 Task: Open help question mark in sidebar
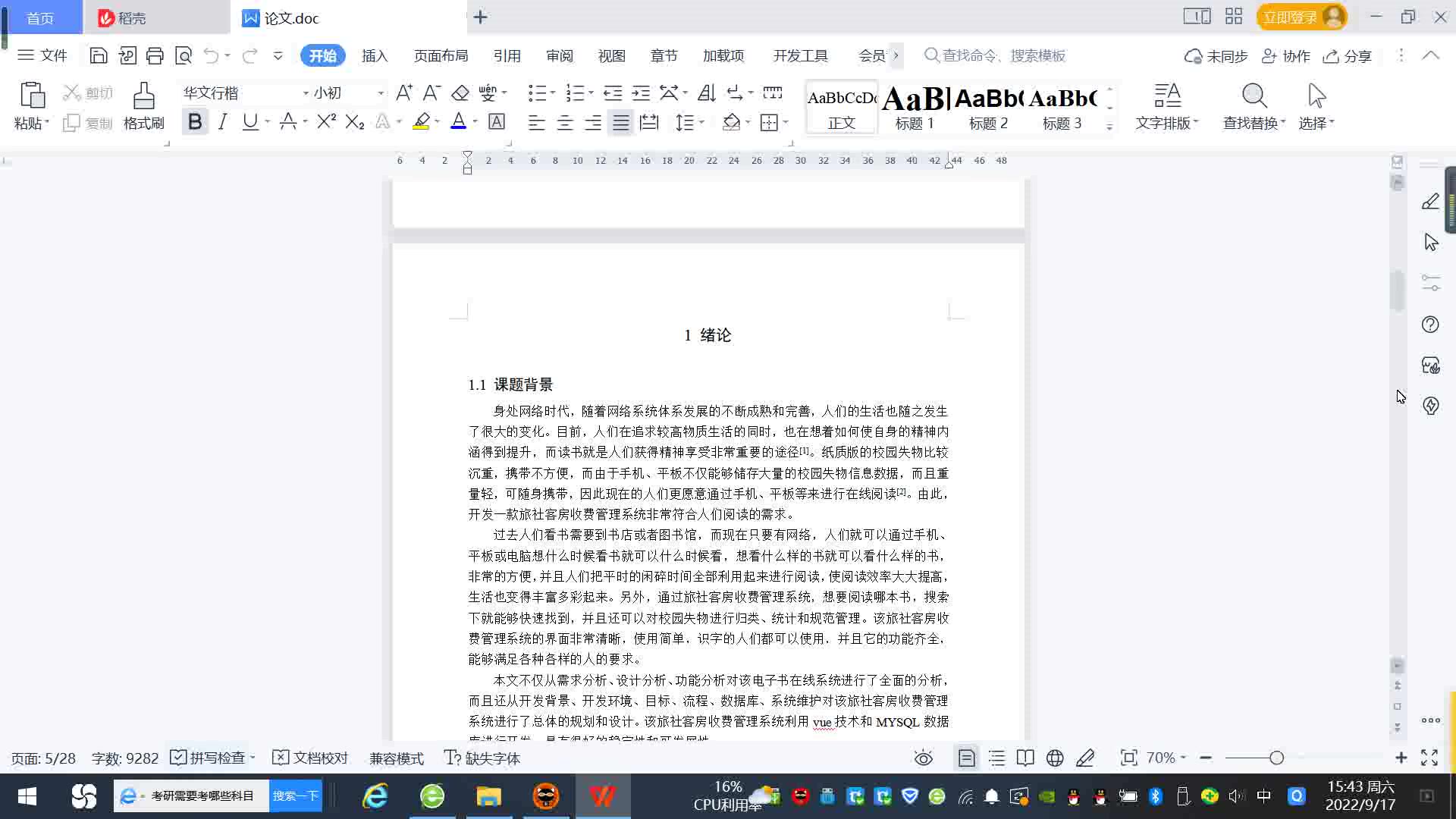point(1430,325)
